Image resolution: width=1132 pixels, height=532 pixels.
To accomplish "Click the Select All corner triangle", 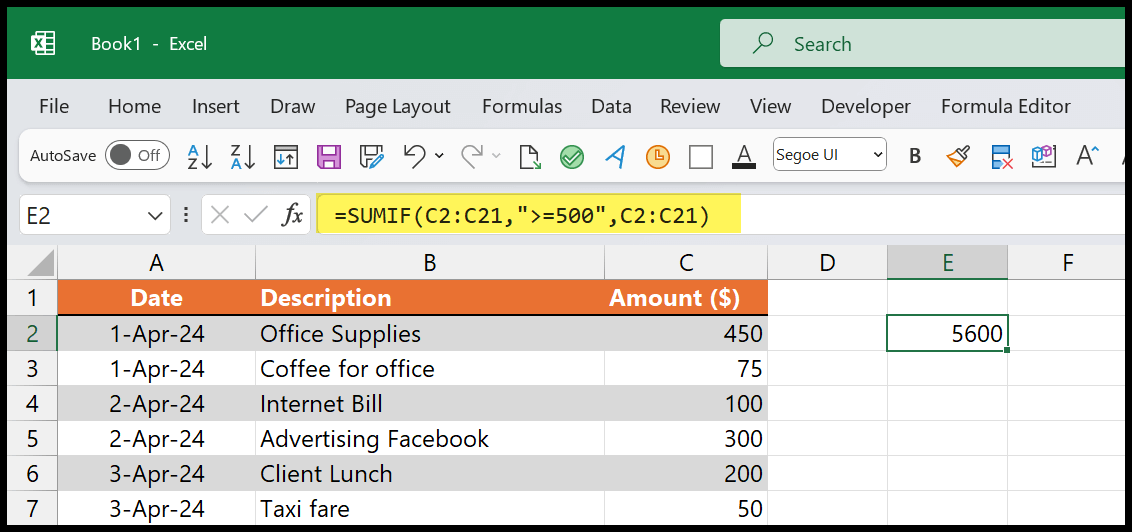I will tap(41, 263).
